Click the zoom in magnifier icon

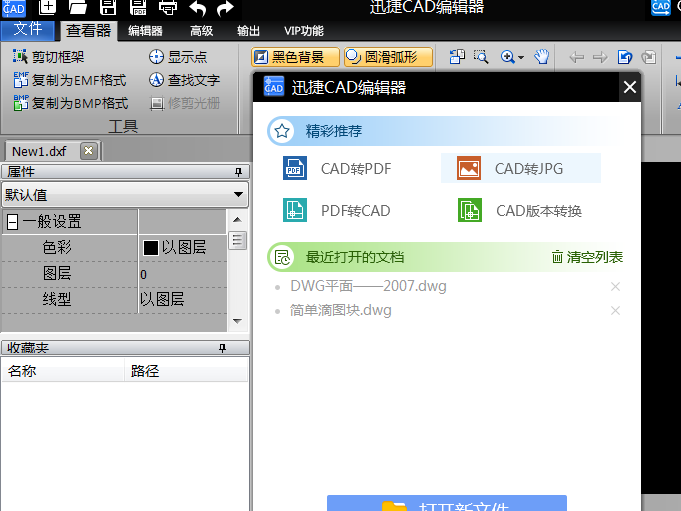(507, 57)
